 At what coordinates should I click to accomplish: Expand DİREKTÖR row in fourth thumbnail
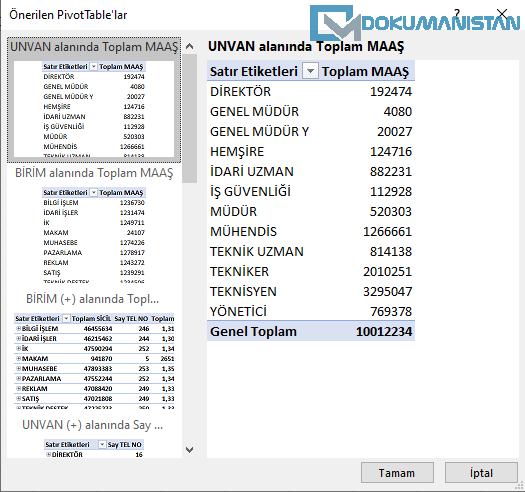(48, 454)
